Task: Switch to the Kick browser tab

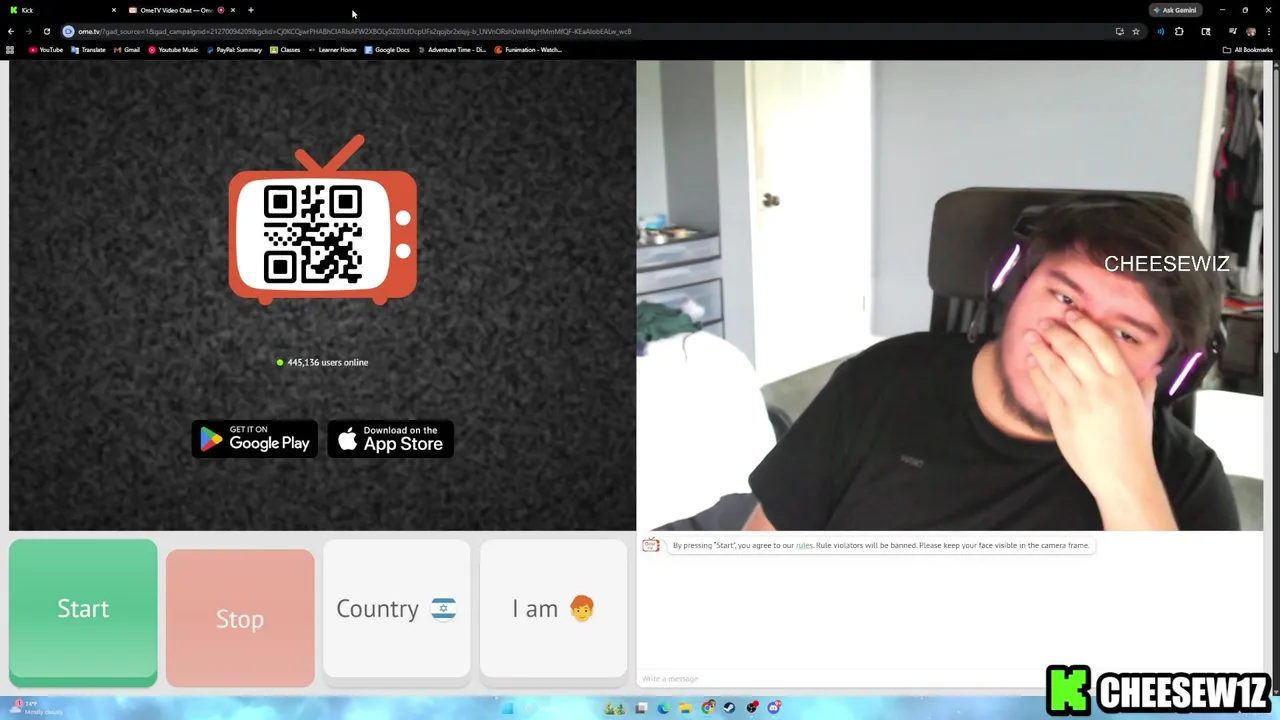Action: tap(60, 10)
